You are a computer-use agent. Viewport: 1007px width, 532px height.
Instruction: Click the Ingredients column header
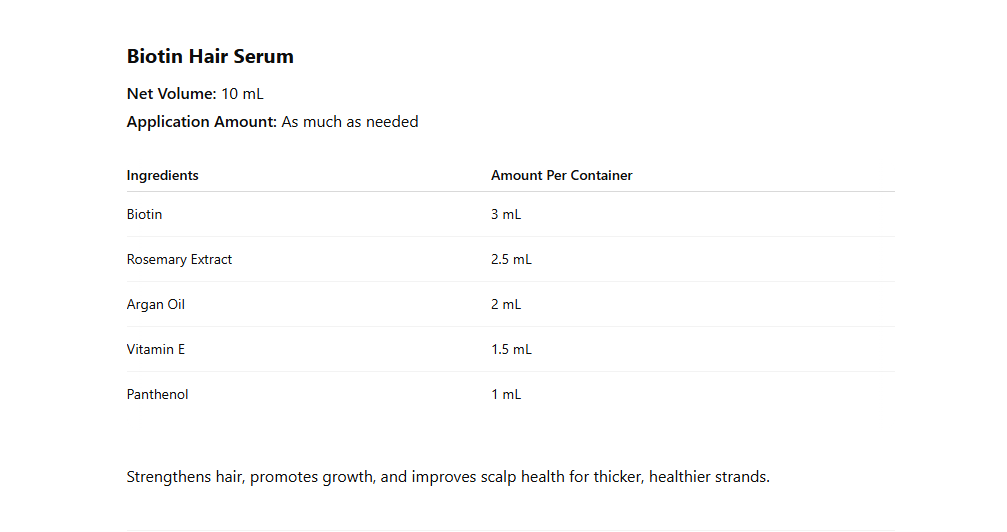(163, 176)
